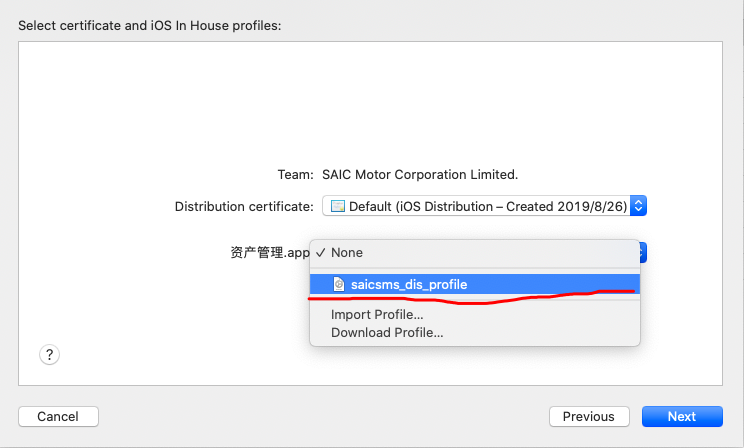The image size is (744, 448).
Task: Open help with the question mark button
Action: click(49, 355)
